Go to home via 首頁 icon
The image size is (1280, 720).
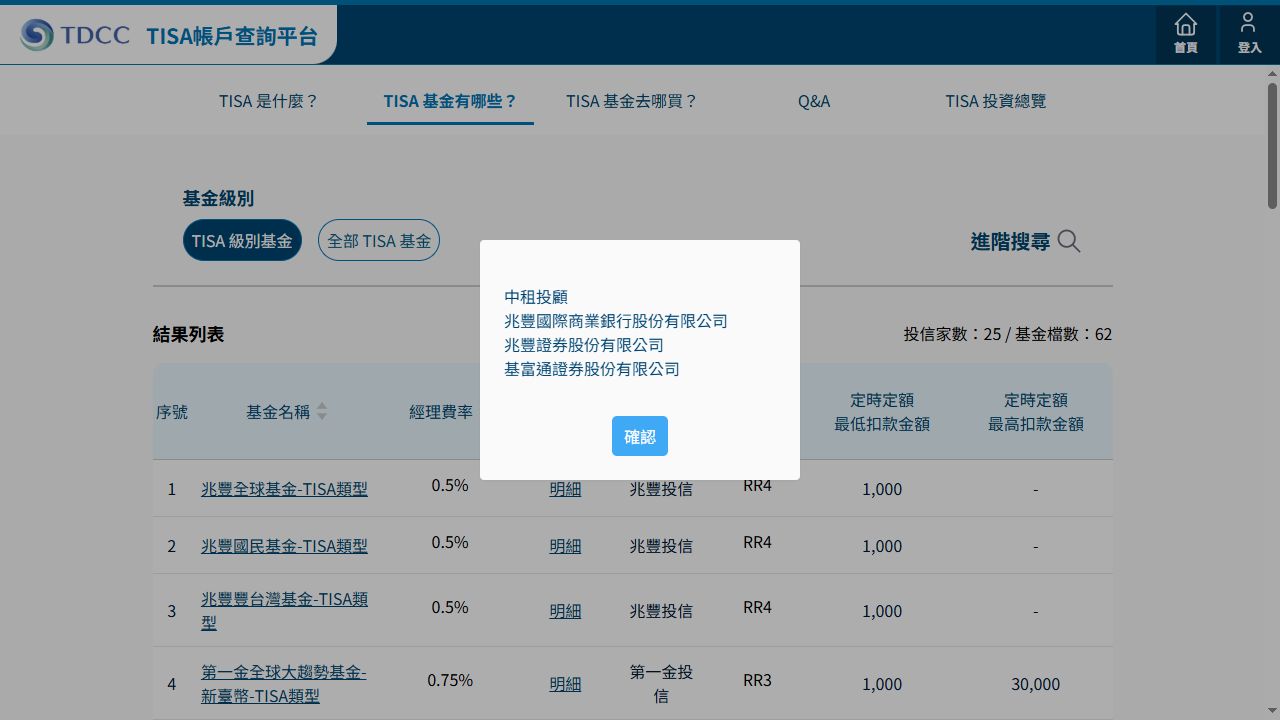(1185, 34)
